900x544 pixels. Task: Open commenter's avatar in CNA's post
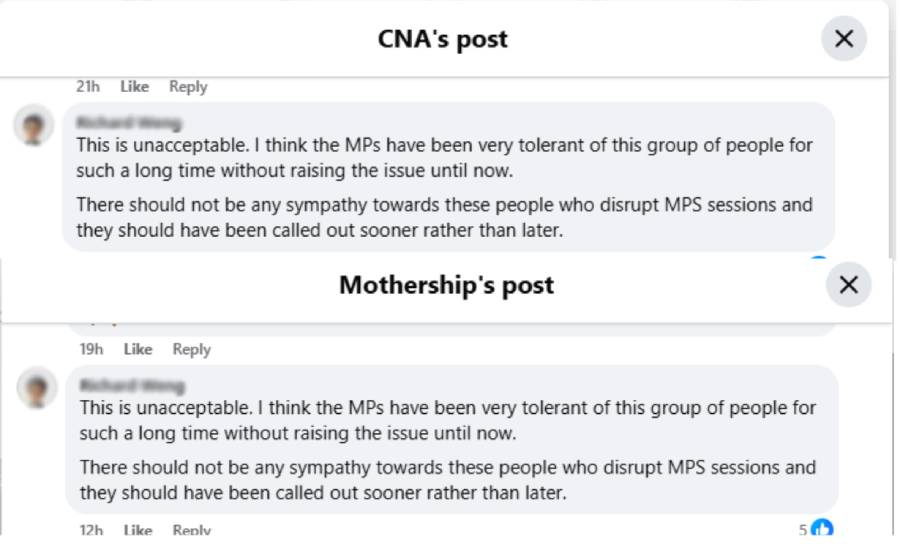[x=34, y=125]
